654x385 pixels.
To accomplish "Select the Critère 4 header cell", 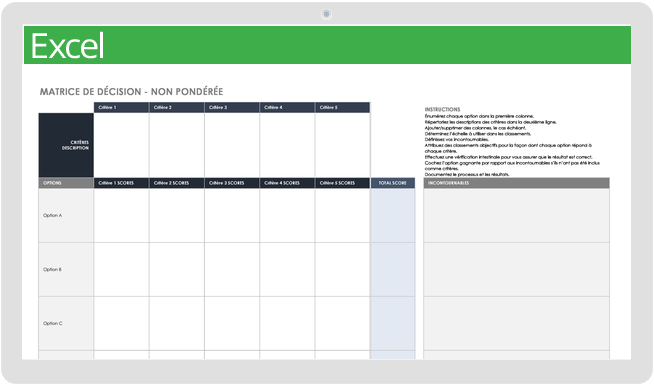I will 287,108.
